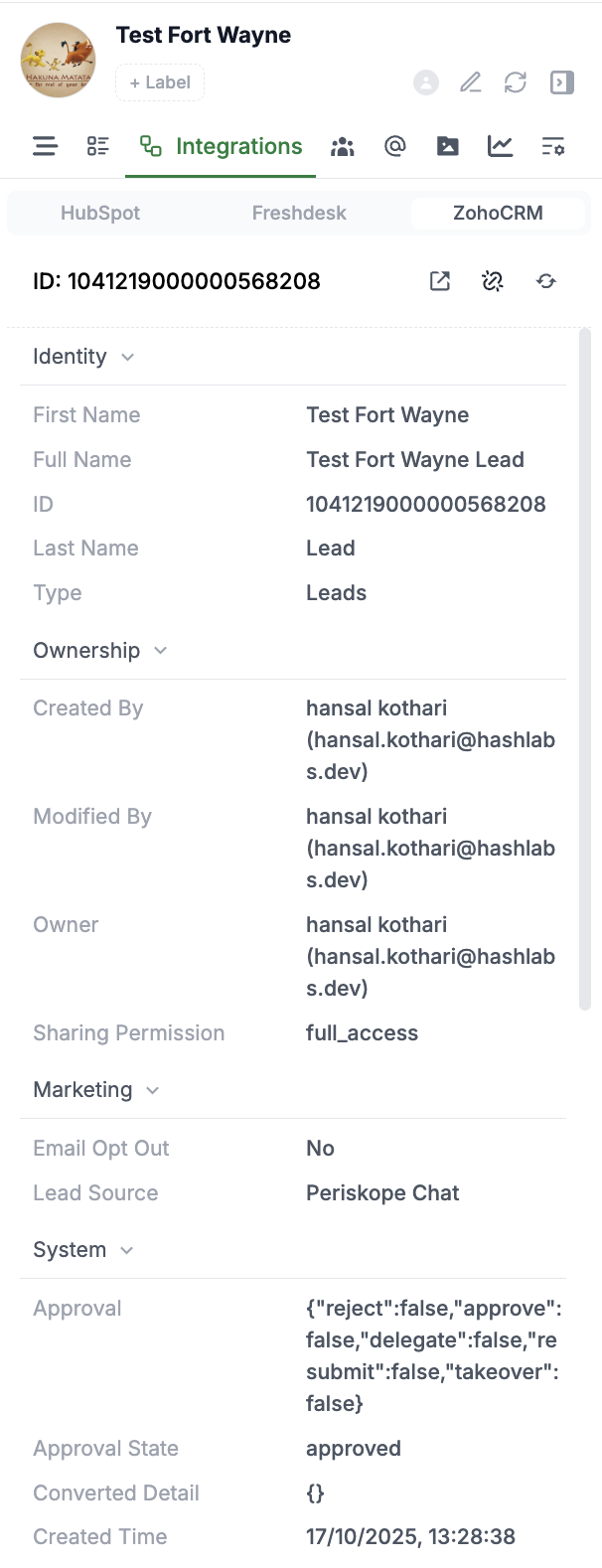Open the list settings tab icon
Viewport: 602px width, 1568px height.
(x=553, y=147)
